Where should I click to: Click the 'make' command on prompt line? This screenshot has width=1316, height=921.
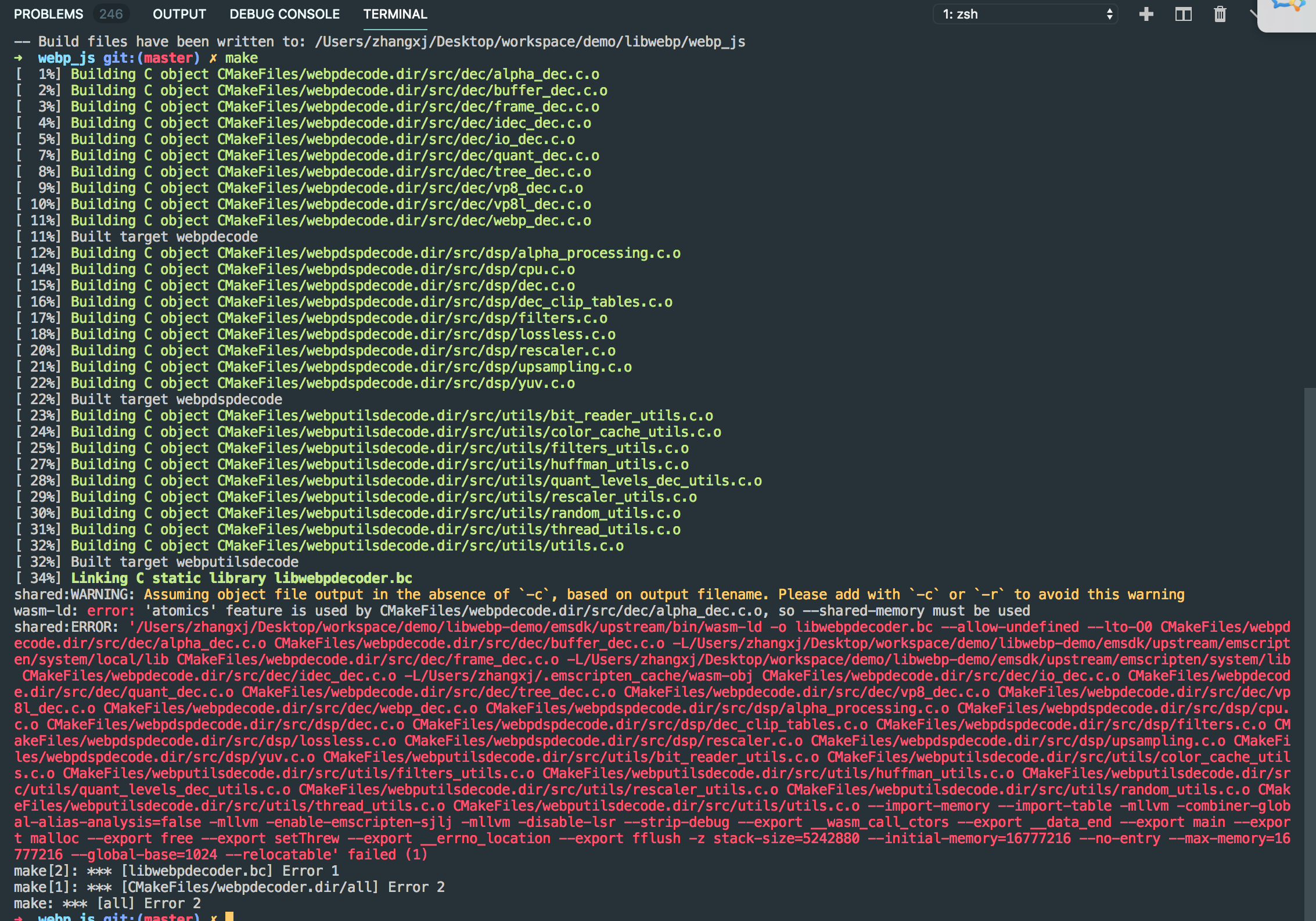coord(242,58)
